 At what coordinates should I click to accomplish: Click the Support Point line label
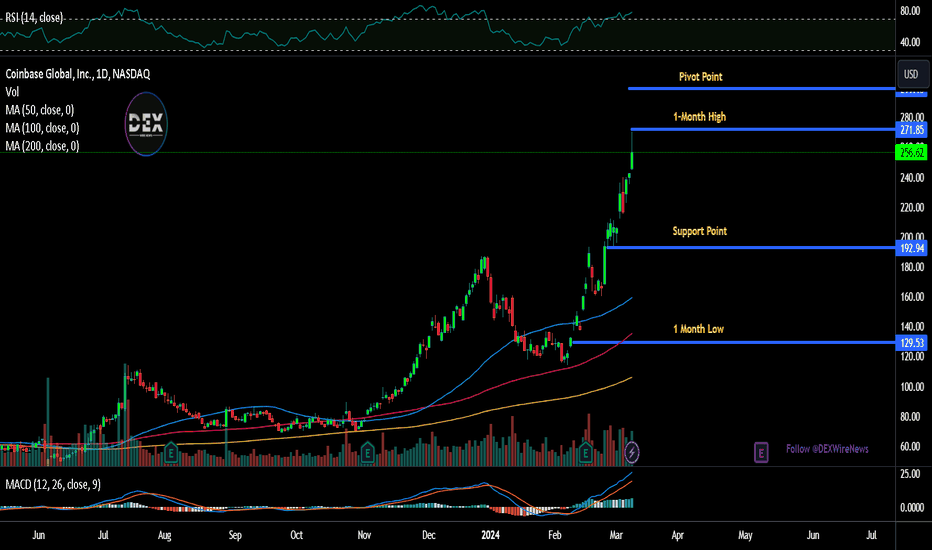[700, 231]
